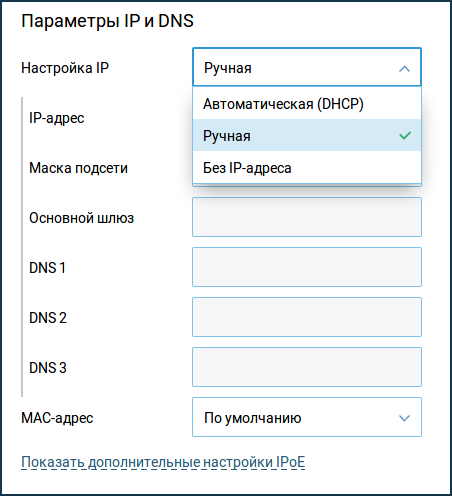Focus the DNS 1 input field

click(x=307, y=267)
